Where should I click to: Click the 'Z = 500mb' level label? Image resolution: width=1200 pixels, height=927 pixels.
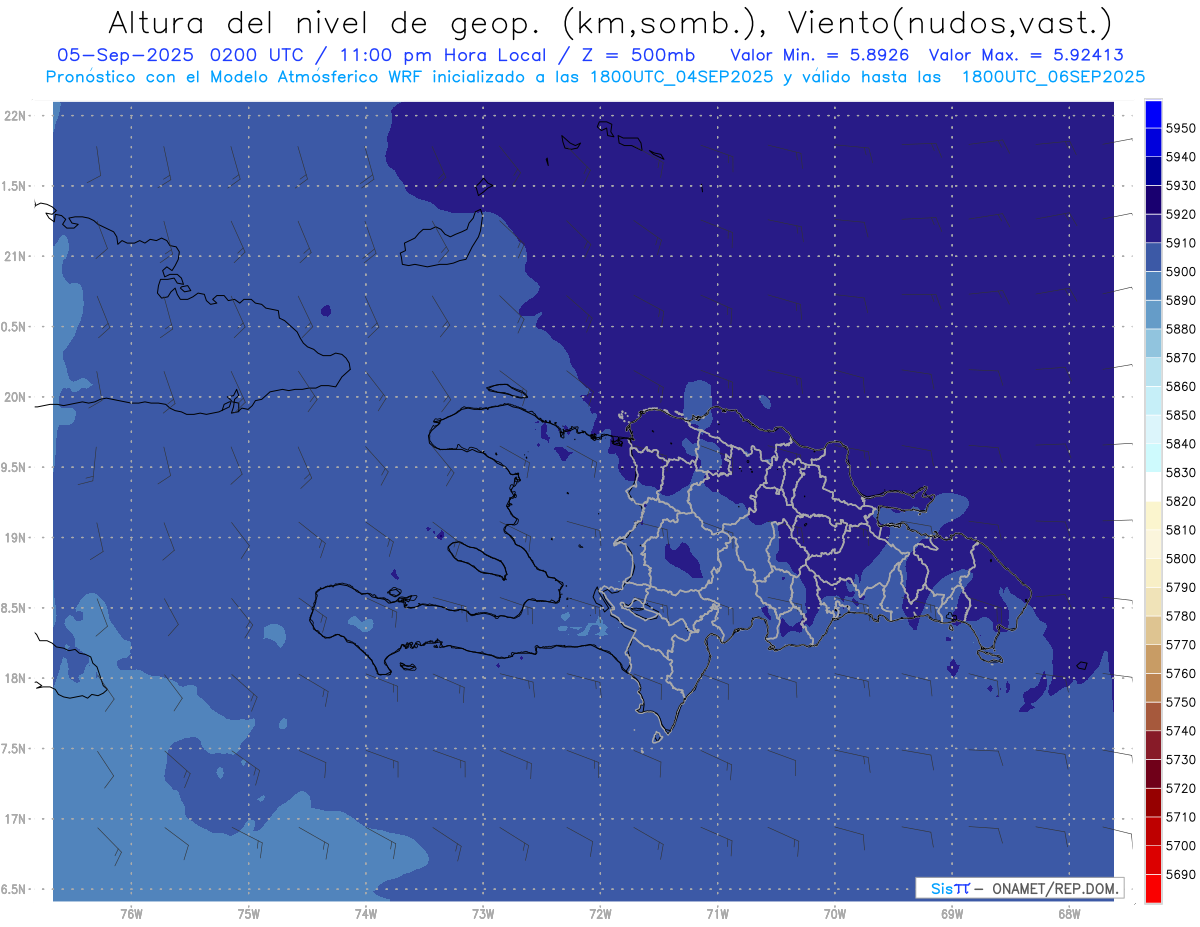click(636, 55)
